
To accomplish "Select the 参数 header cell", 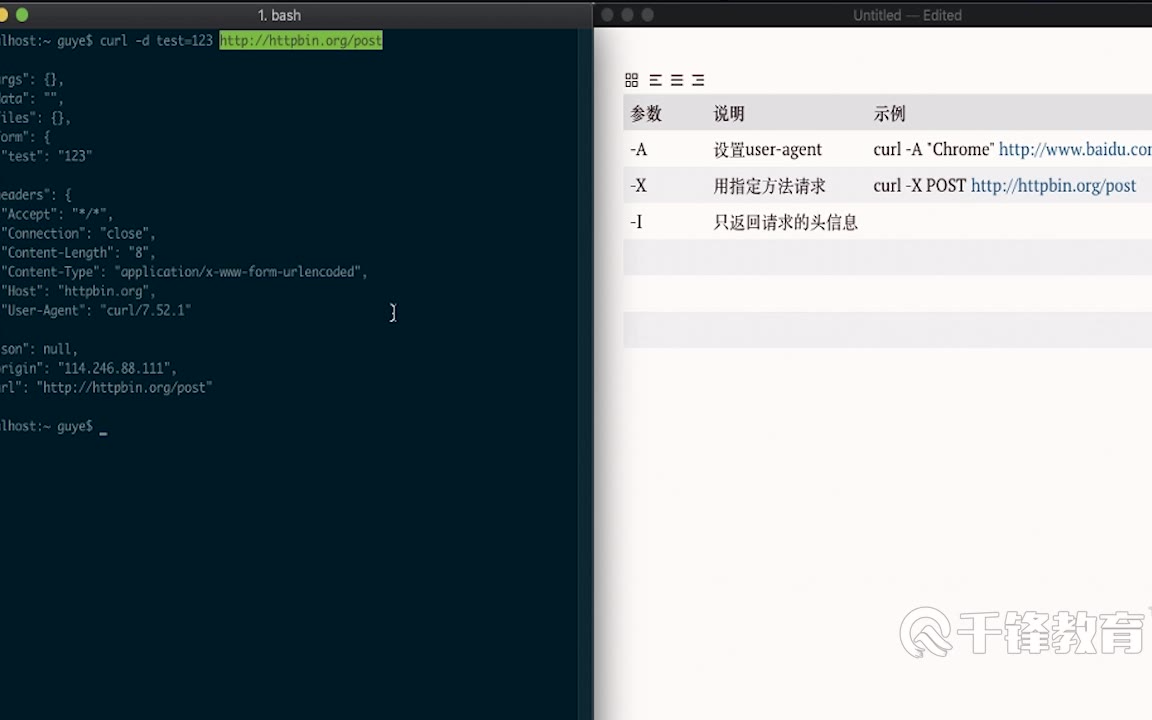I will tap(646, 114).
